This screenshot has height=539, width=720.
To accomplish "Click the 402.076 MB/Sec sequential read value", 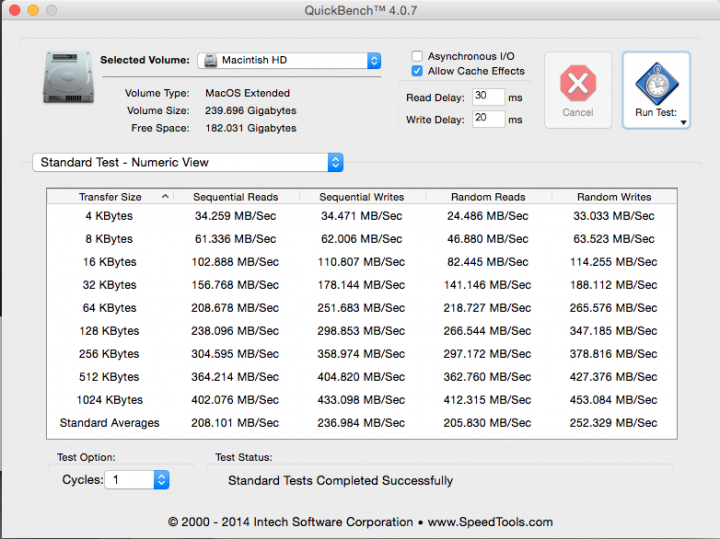I will click(x=235, y=399).
